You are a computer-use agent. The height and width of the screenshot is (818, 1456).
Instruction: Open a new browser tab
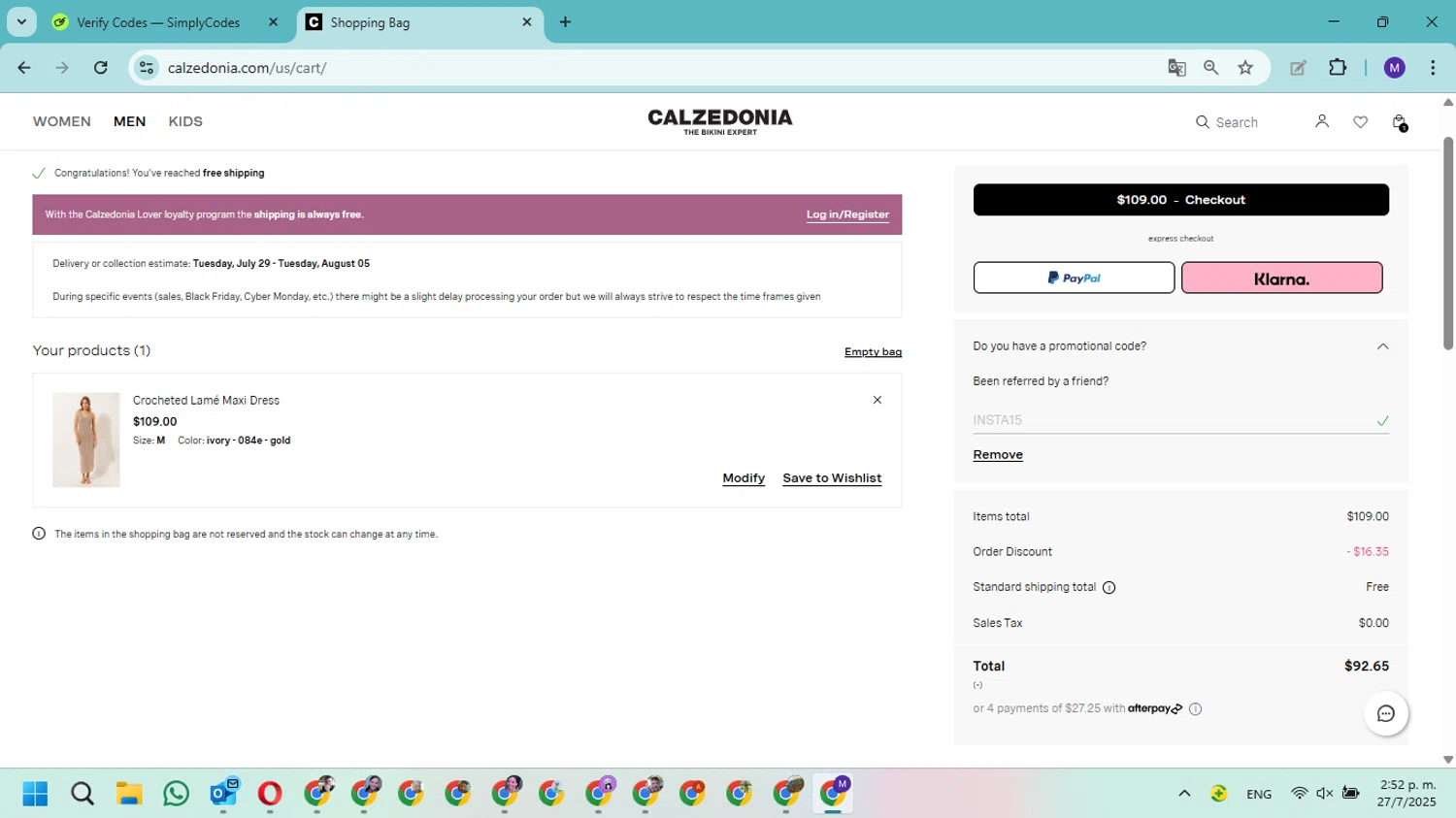point(565,22)
